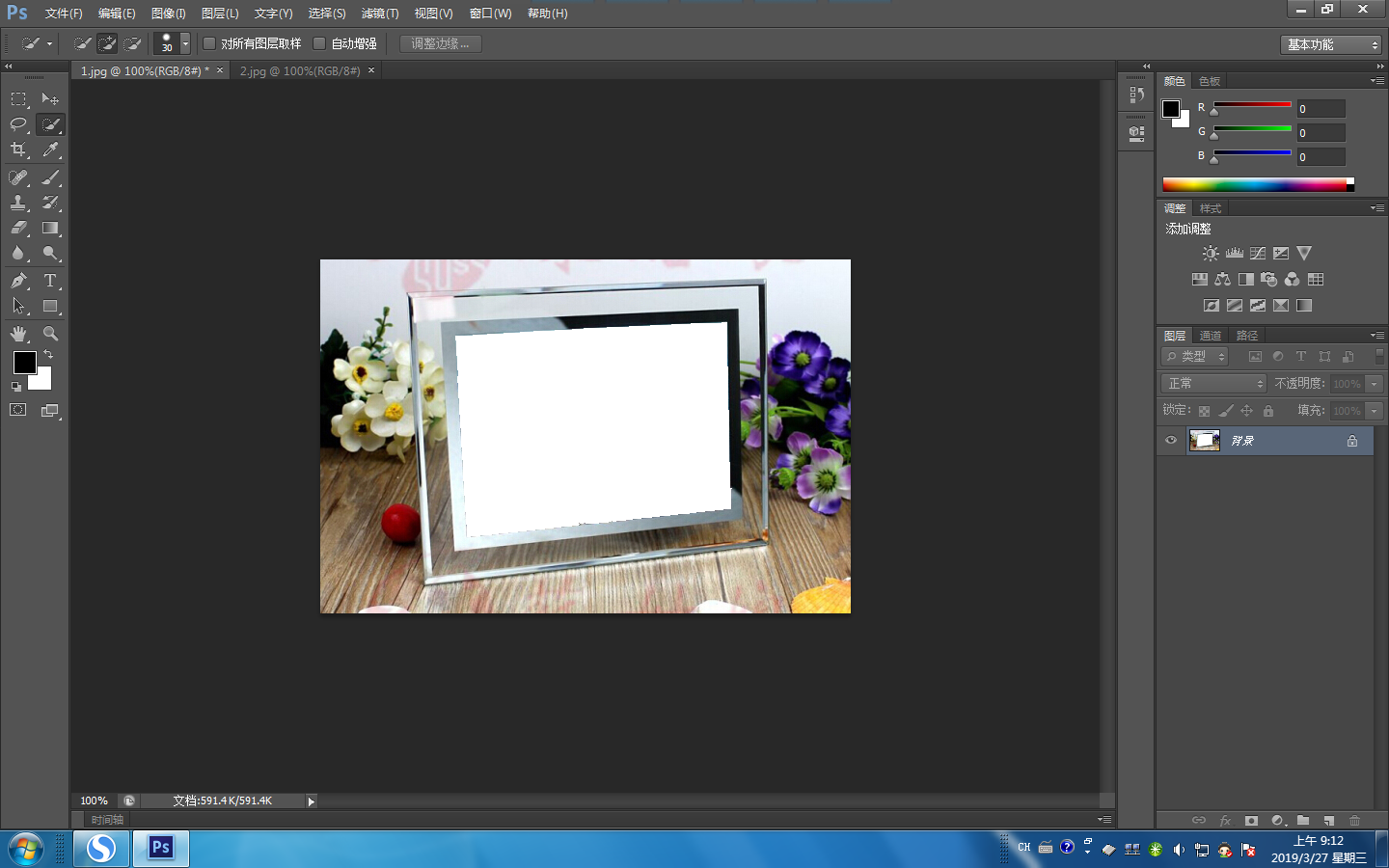Image resolution: width=1389 pixels, height=868 pixels.
Task: Add Brightness/Contrast adjustment
Action: pyautogui.click(x=1211, y=253)
